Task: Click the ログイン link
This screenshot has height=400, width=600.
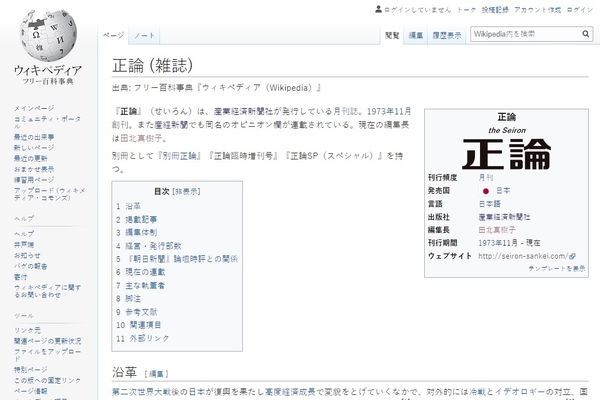Action: point(579,10)
